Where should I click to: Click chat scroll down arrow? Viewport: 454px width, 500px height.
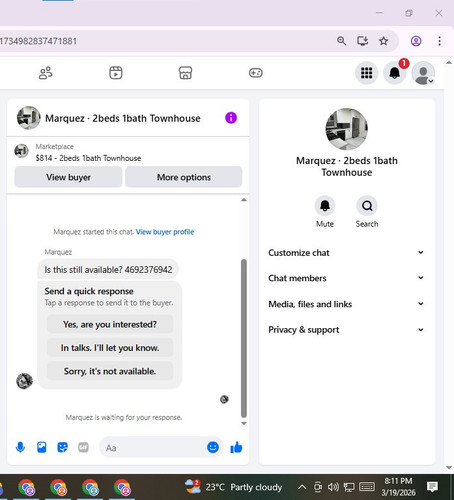pyautogui.click(x=244, y=423)
